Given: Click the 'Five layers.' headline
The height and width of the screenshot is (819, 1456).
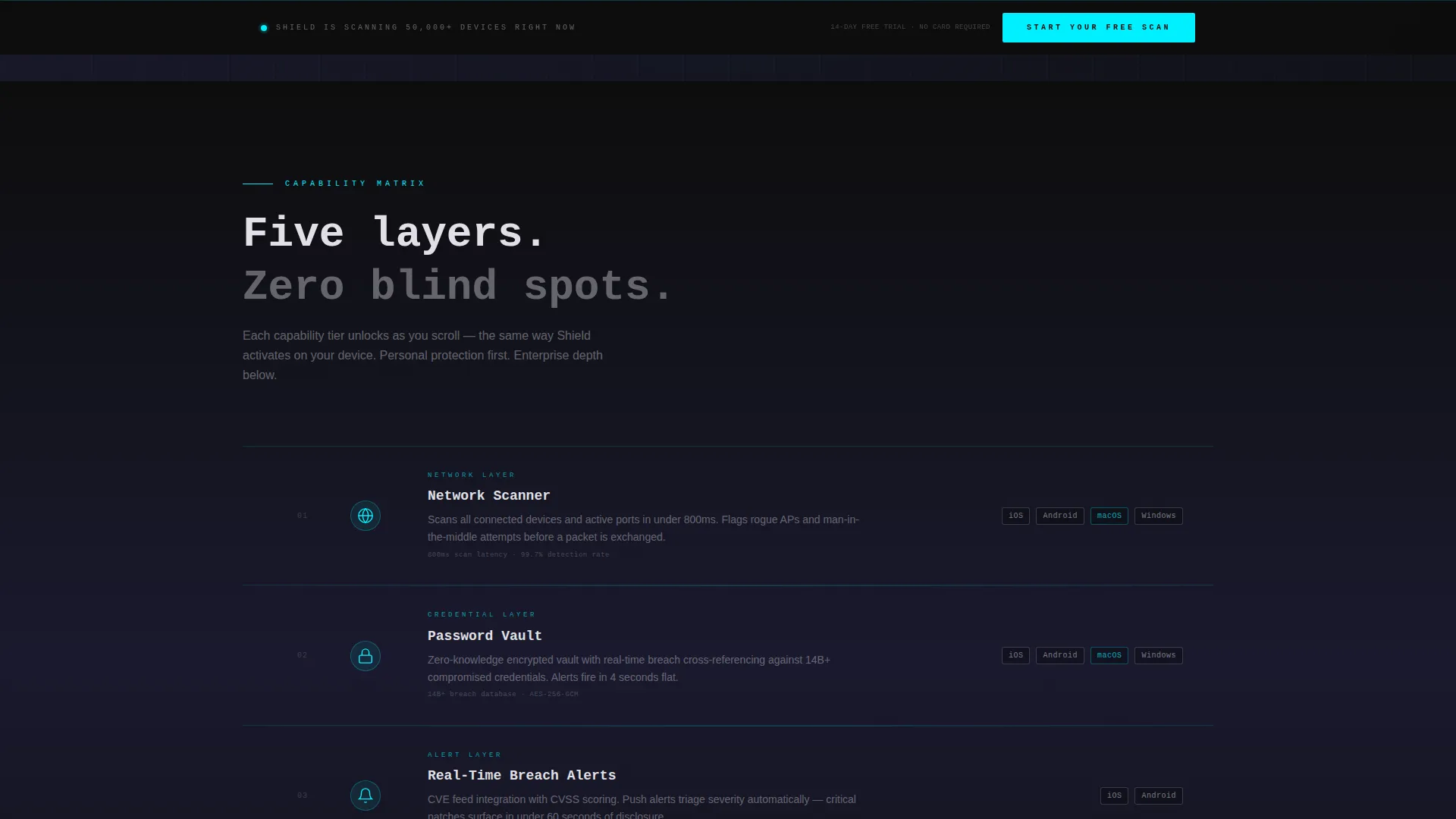Looking at the screenshot, I should (394, 232).
